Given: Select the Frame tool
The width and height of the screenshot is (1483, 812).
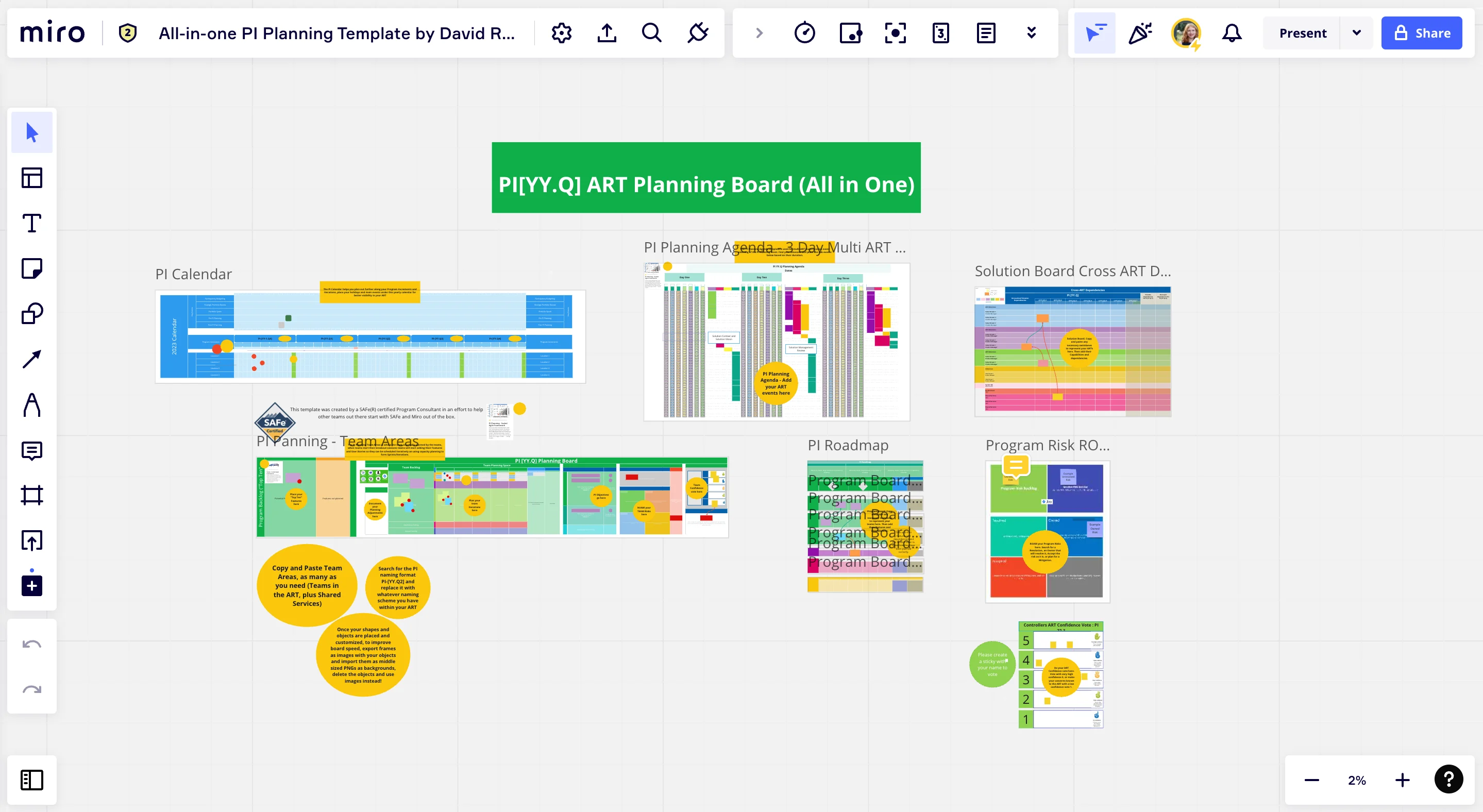Looking at the screenshot, I should (31, 496).
